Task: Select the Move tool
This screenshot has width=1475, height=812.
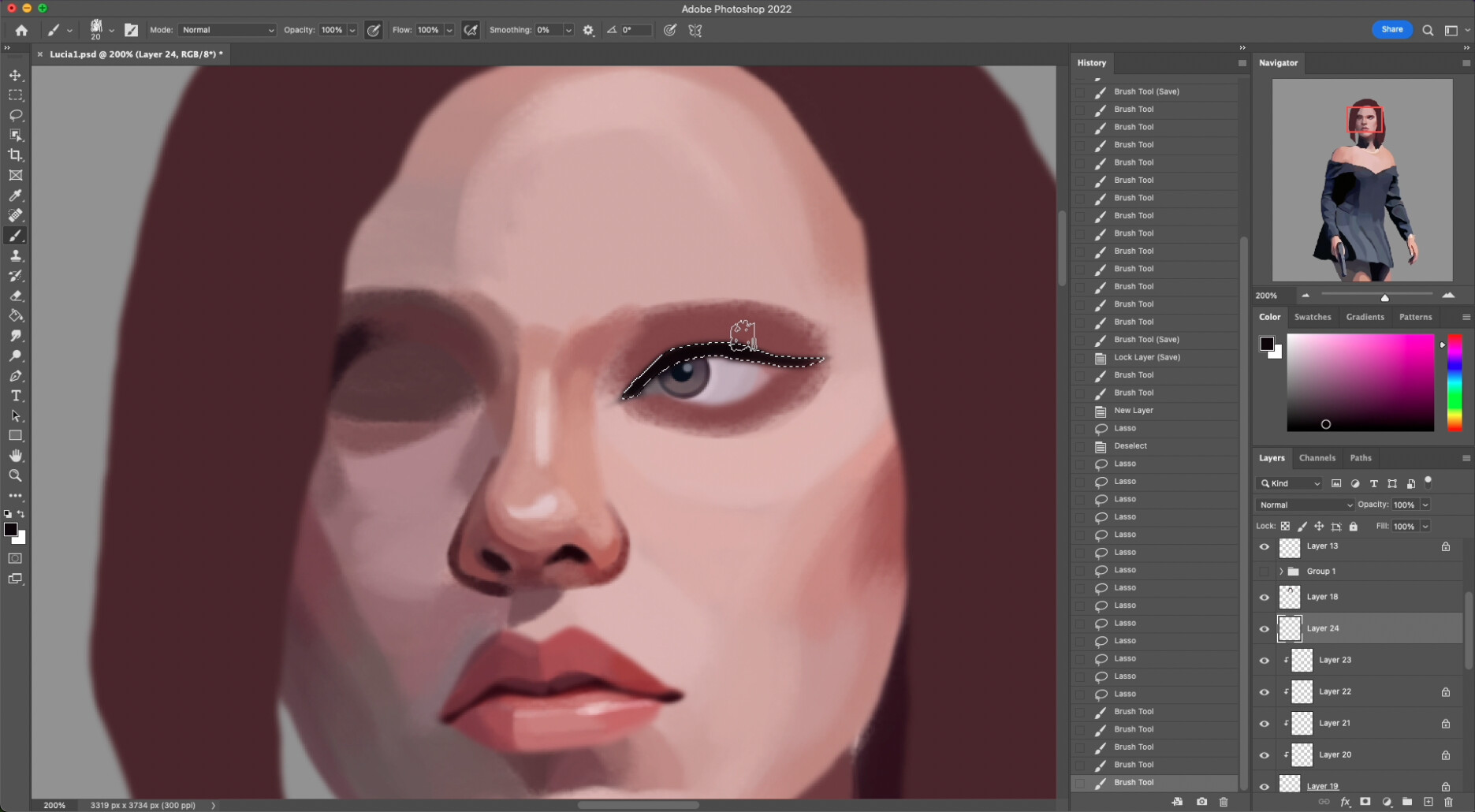Action: 16,75
